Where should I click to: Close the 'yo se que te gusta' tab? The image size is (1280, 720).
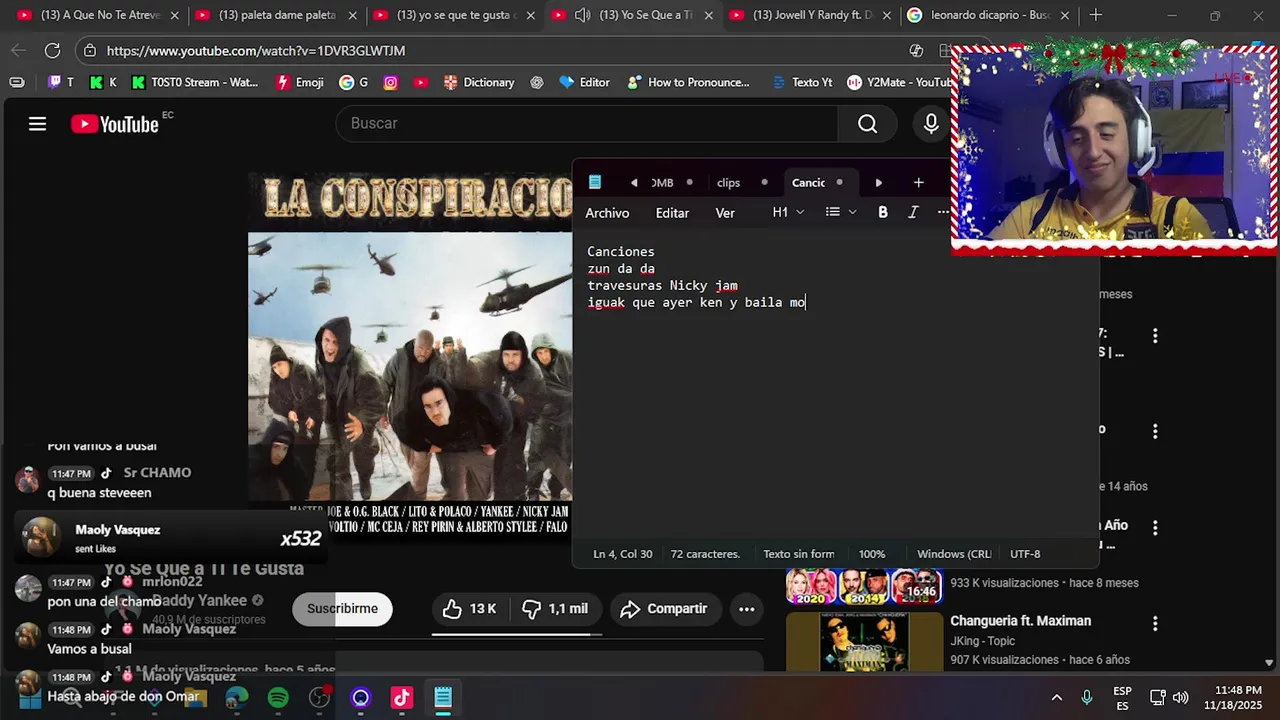[531, 16]
